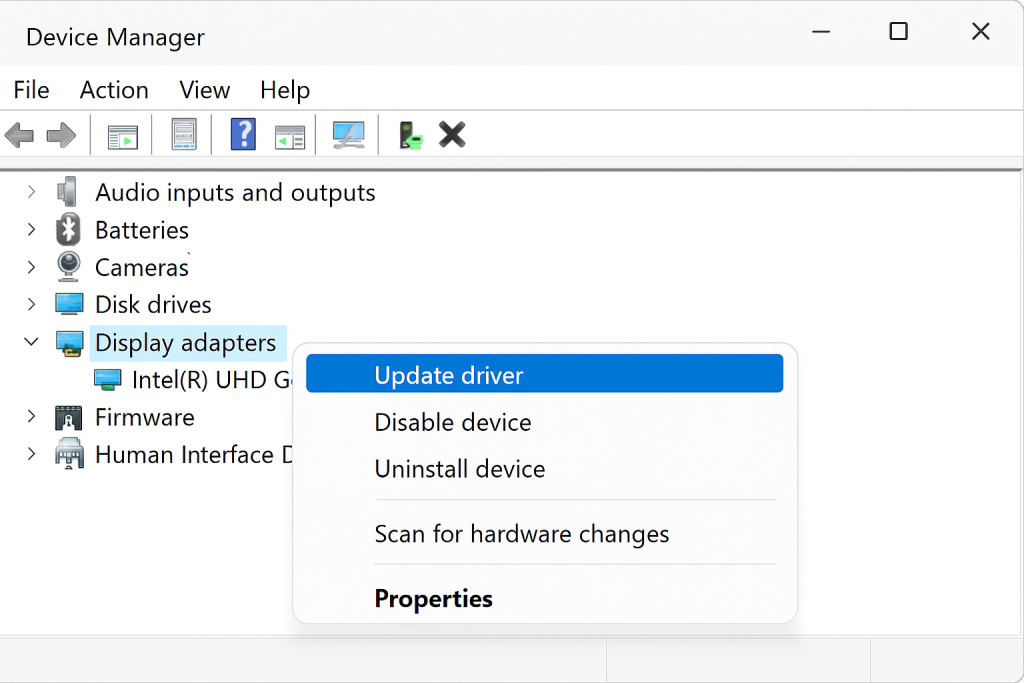This screenshot has width=1024, height=683.
Task: Choose Uninstall device from the context menu
Action: (459, 468)
